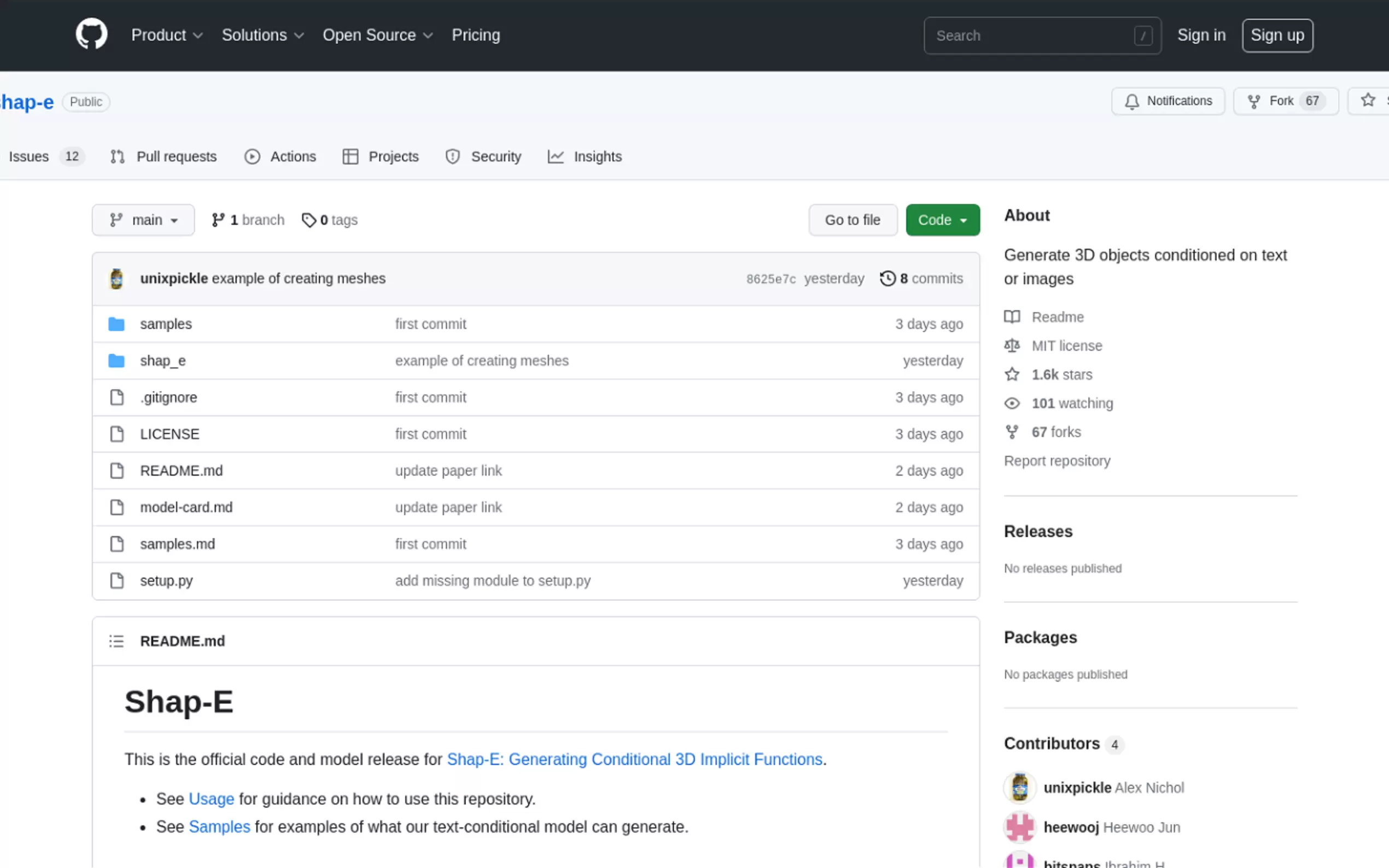This screenshot has height=868, width=1389.
Task: Click the Sign up button
Action: coord(1277,35)
